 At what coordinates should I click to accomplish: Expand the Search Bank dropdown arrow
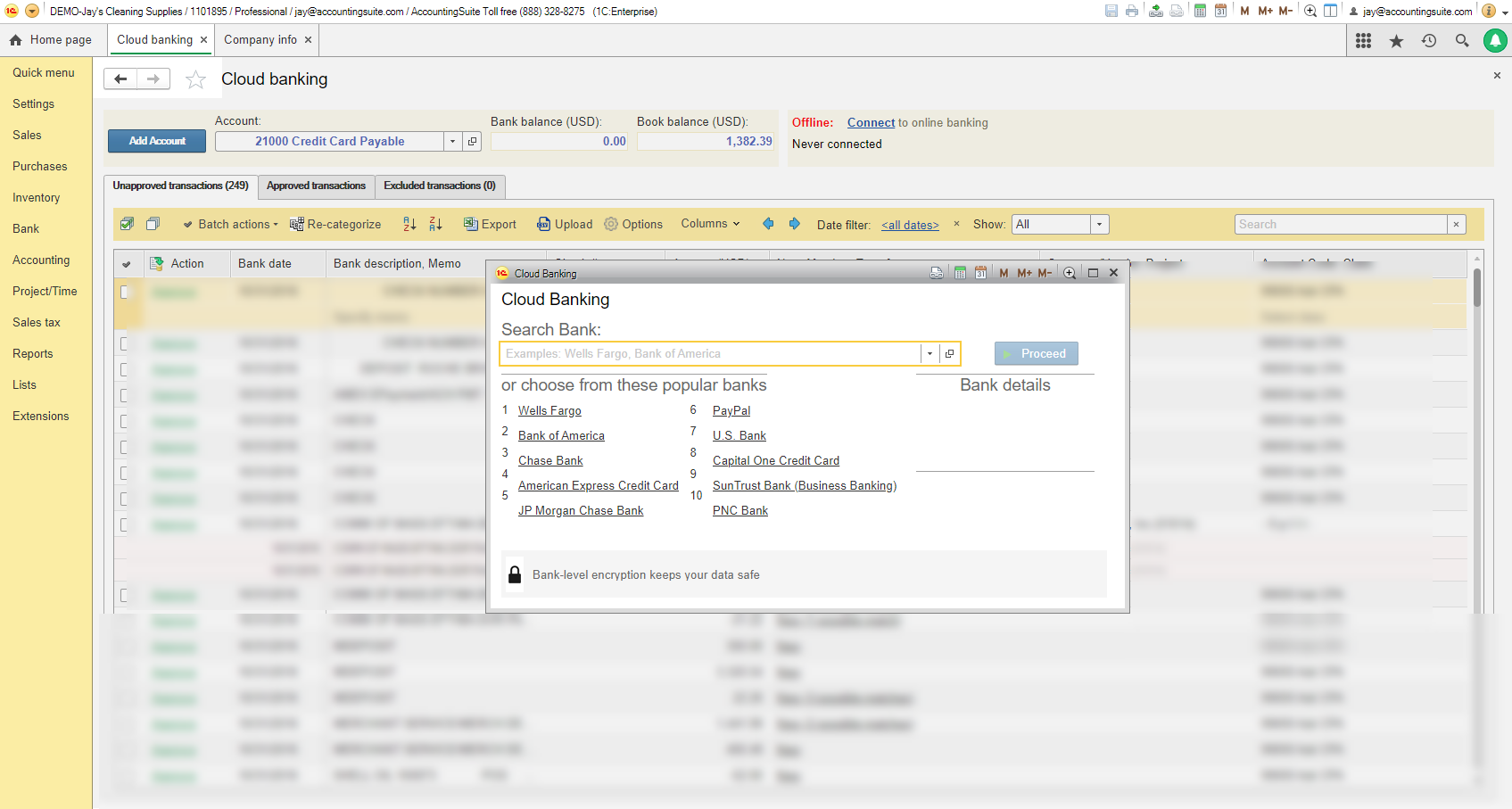tap(930, 354)
